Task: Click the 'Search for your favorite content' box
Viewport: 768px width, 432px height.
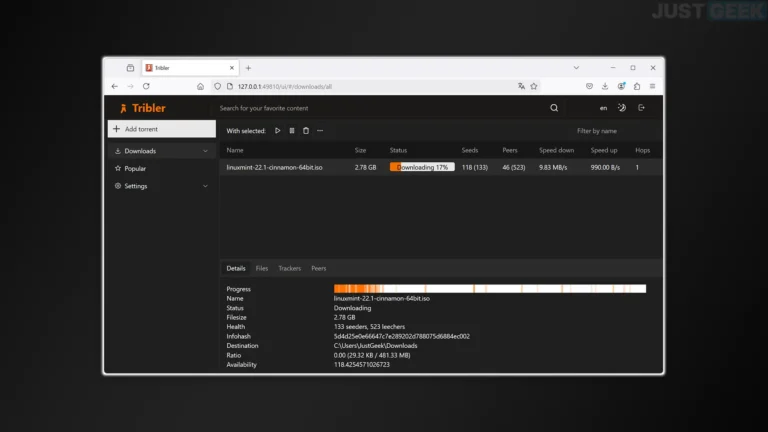Action: 380,108
